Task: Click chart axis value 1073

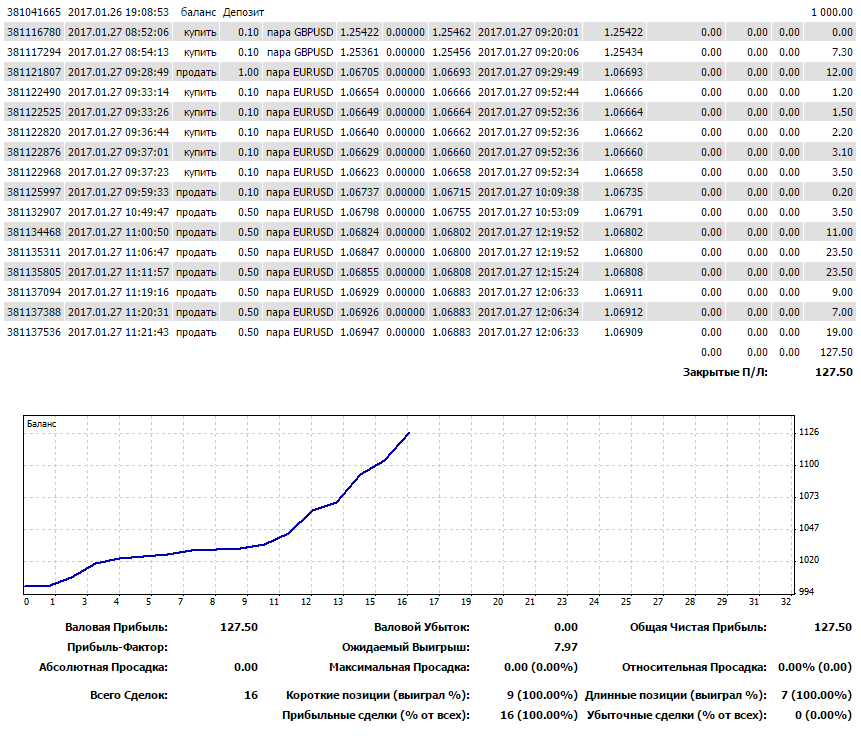Action: pos(809,496)
